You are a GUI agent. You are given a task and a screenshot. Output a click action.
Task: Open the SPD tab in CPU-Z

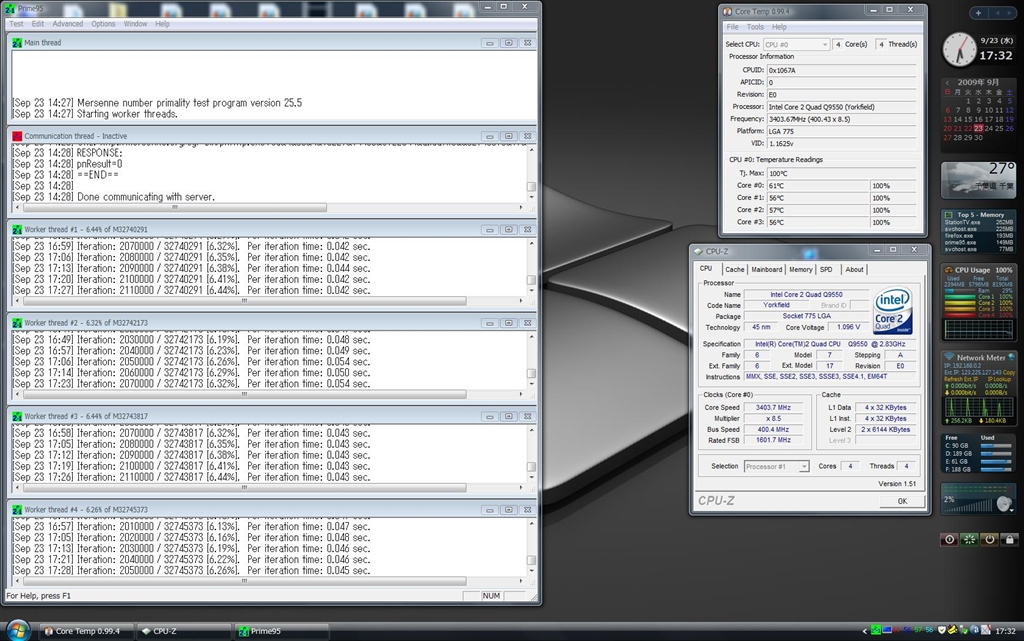tap(826, 269)
